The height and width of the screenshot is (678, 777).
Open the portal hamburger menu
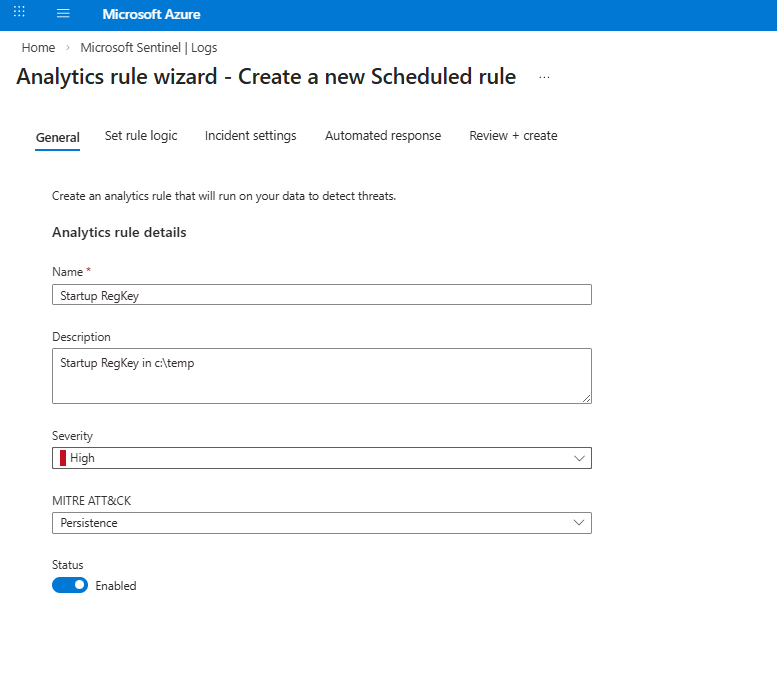pyautogui.click(x=63, y=14)
